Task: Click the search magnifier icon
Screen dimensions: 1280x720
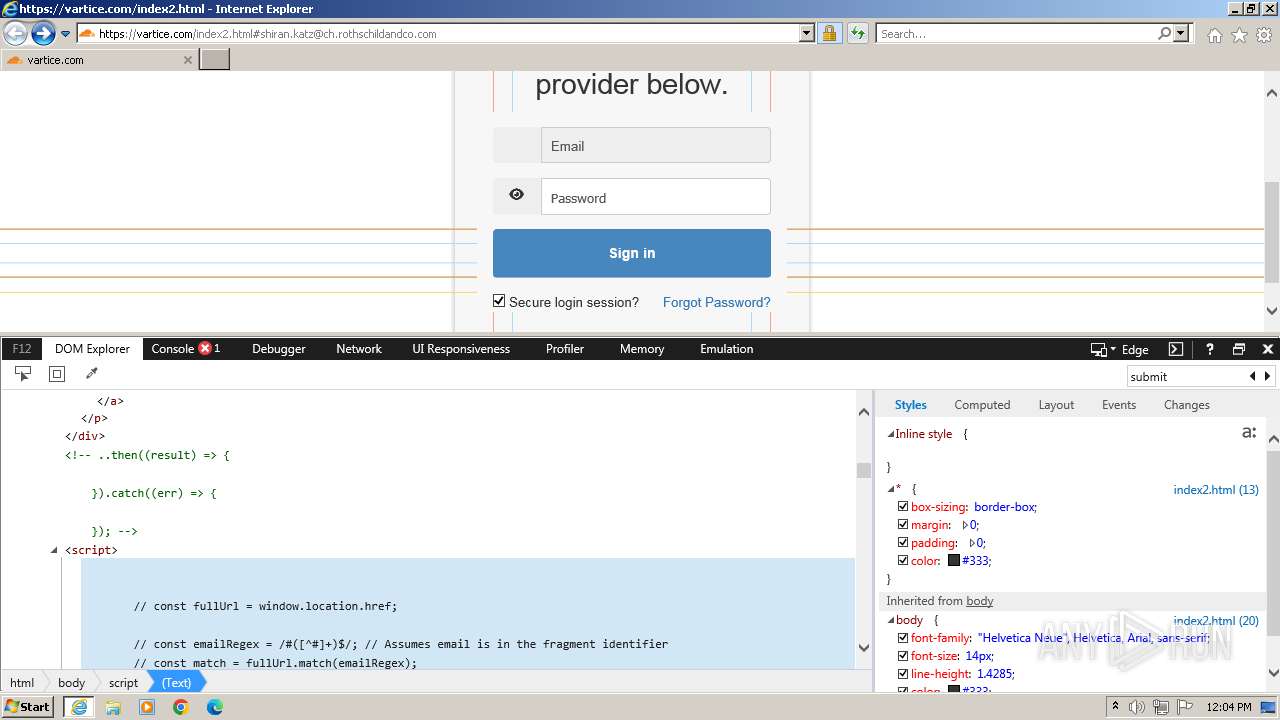Action: pos(1164,33)
